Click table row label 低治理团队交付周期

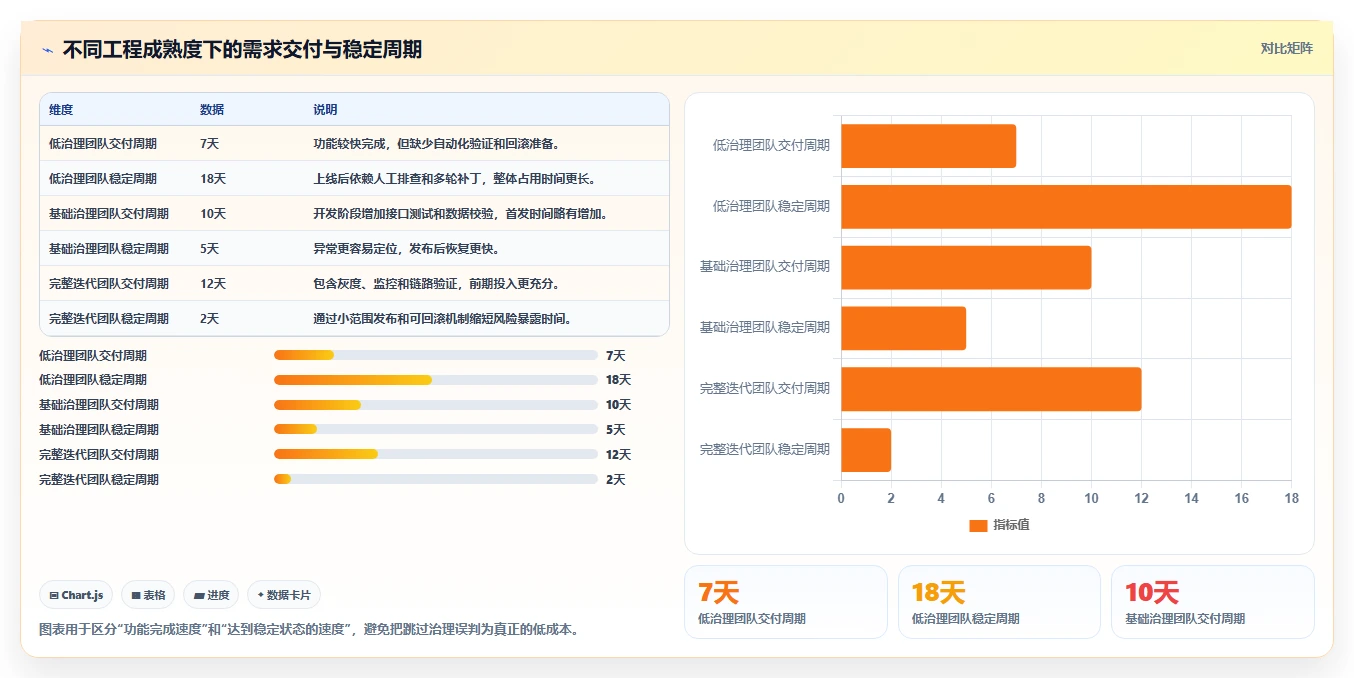tap(103, 143)
